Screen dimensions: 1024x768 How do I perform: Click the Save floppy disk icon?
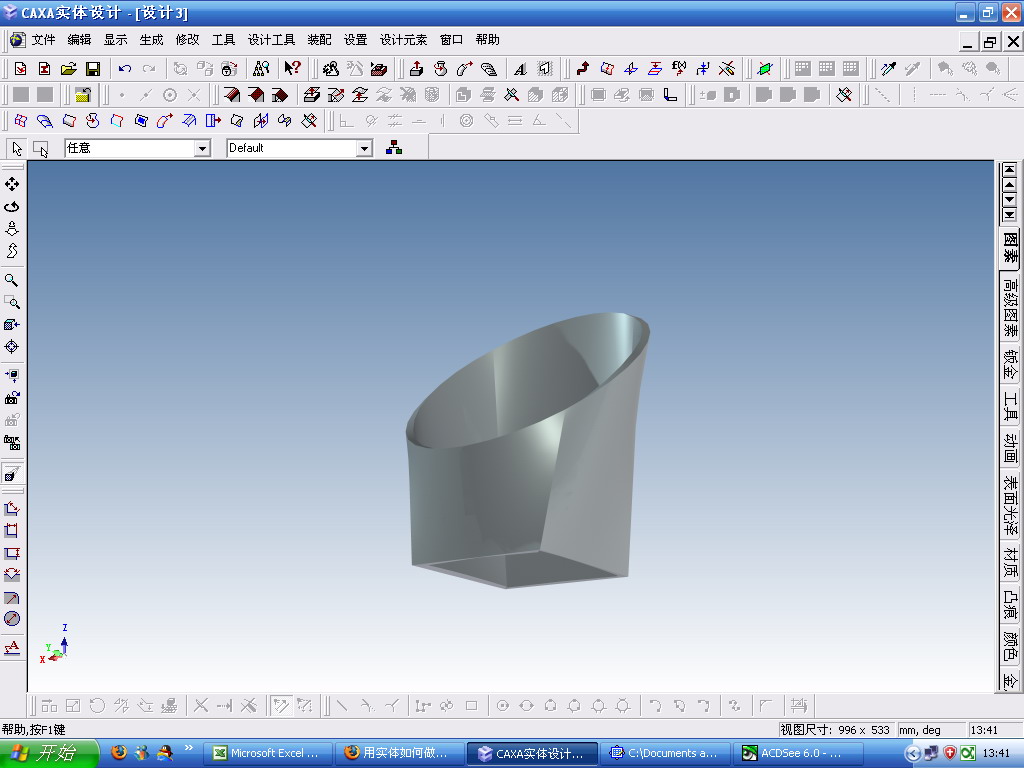(x=93, y=69)
